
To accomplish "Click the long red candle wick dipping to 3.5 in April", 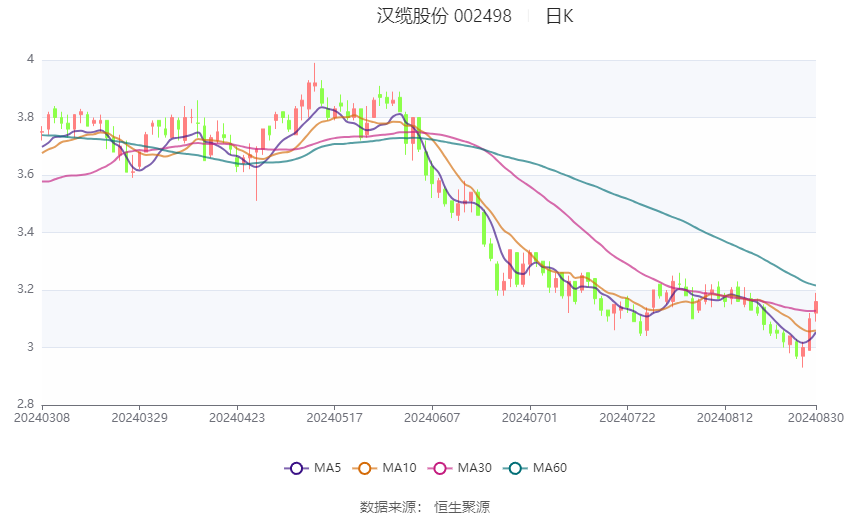I will tap(256, 173).
